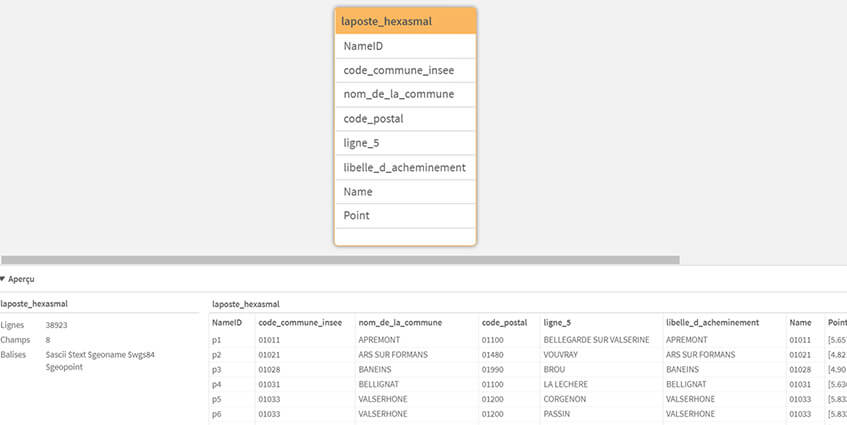Select the laposte_hexasmal table header
Image resolution: width=847 pixels, height=425 pixels.
(405, 22)
